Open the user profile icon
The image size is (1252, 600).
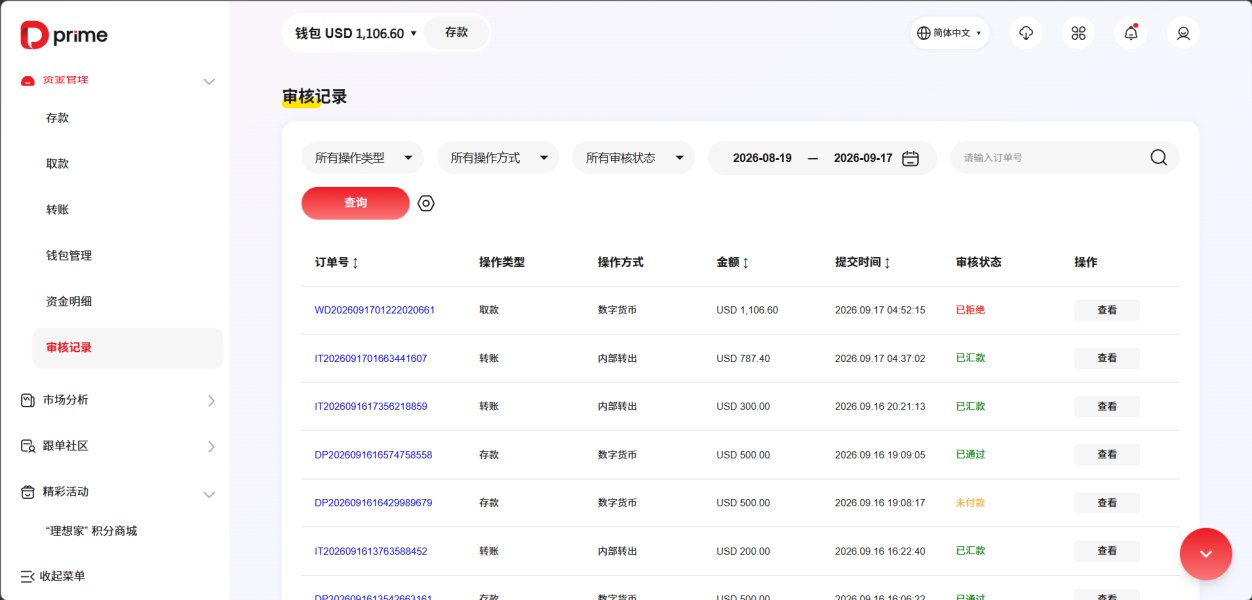click(1183, 33)
